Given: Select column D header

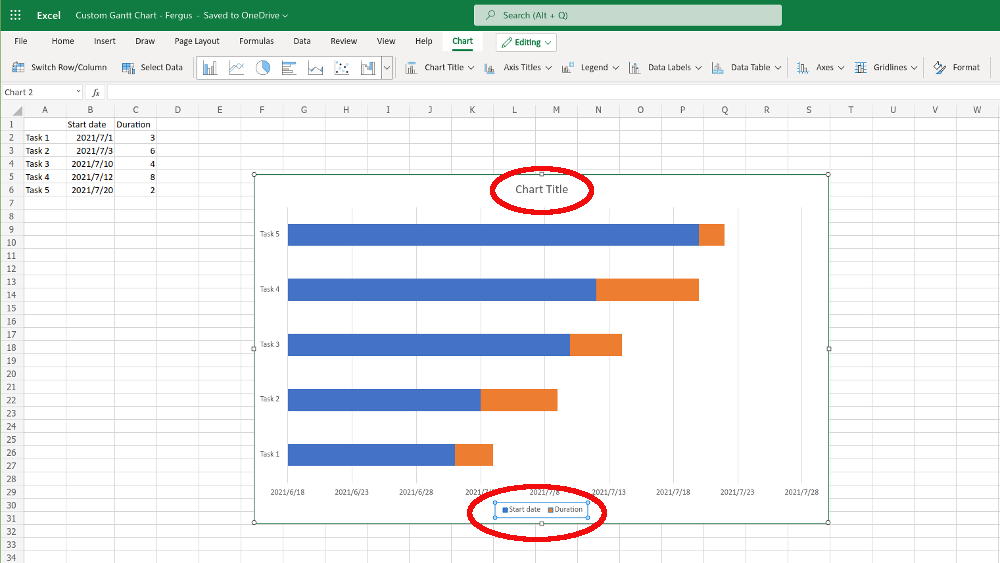Looking at the screenshot, I should [x=177, y=110].
